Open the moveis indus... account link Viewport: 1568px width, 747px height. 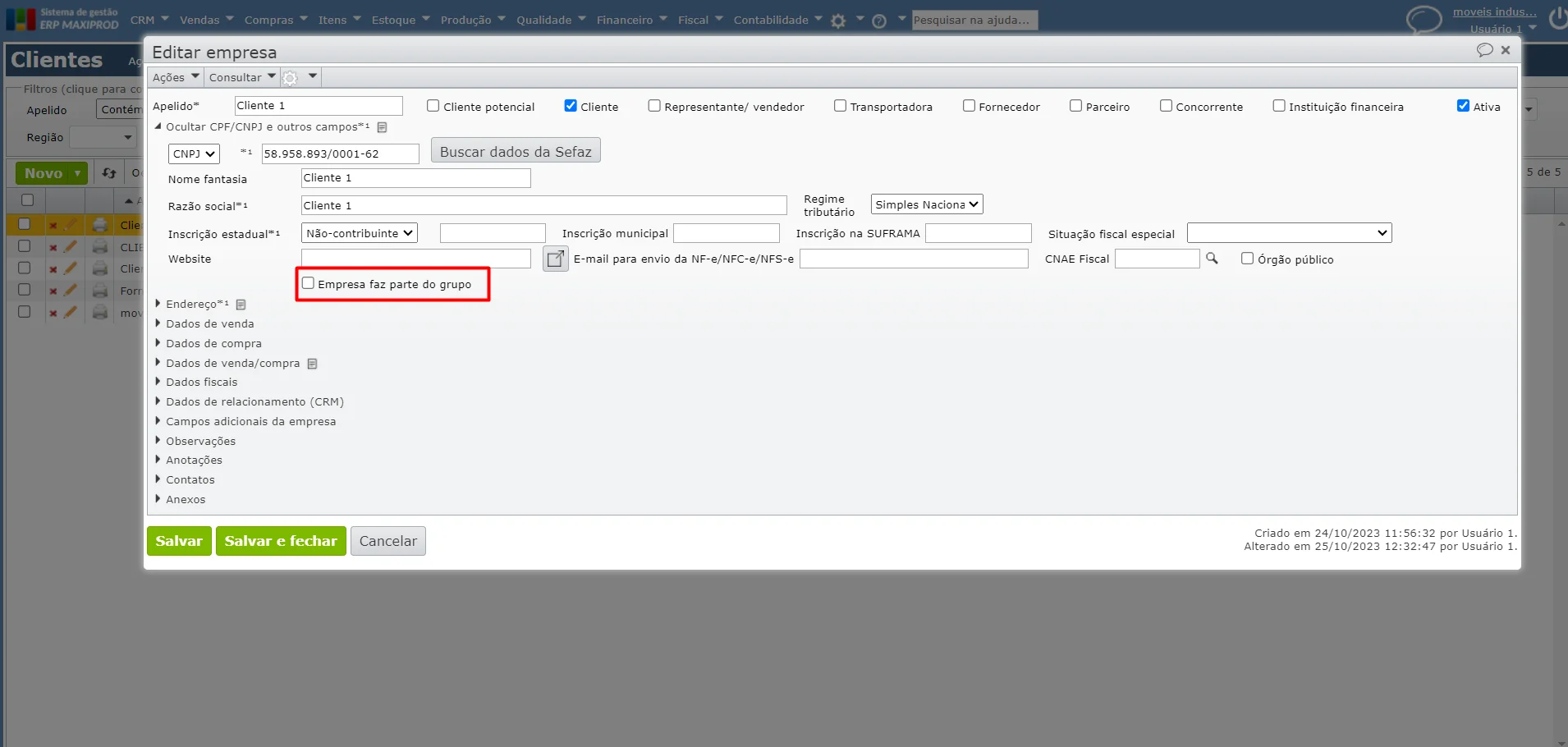click(1494, 11)
